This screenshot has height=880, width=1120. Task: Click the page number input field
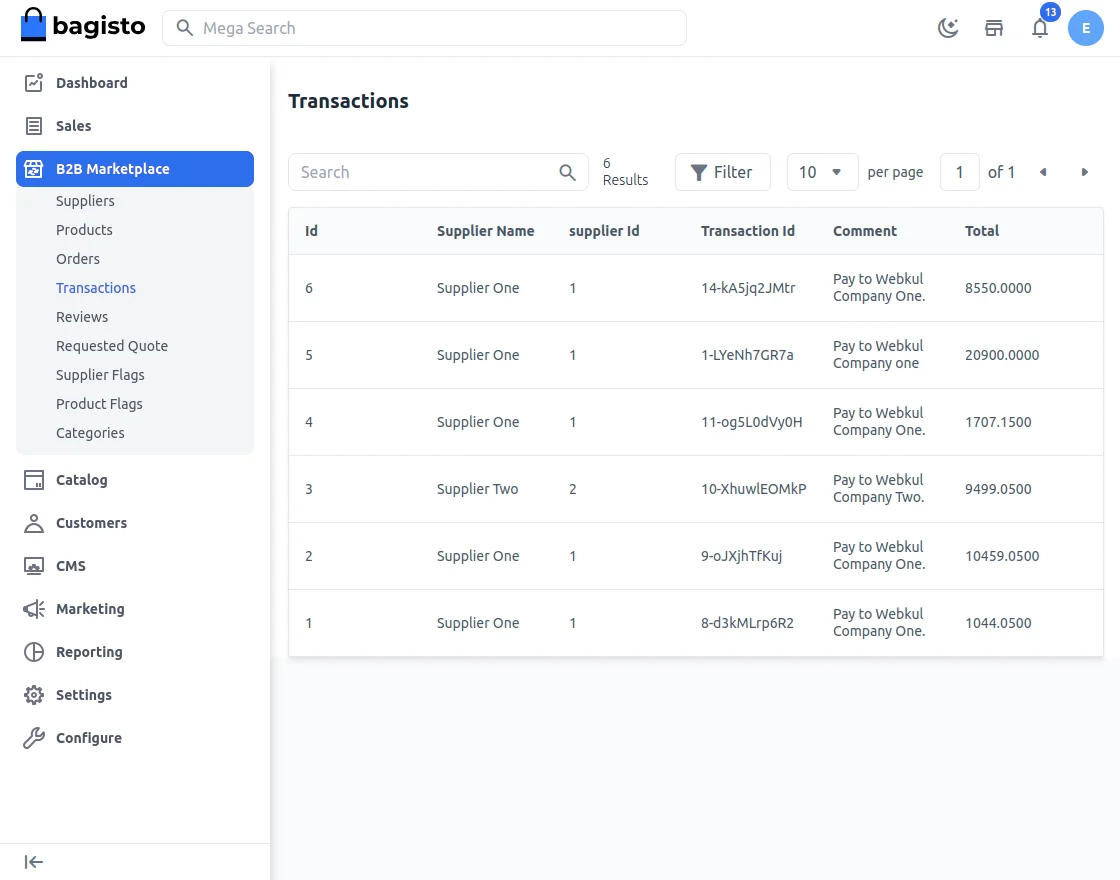(959, 172)
